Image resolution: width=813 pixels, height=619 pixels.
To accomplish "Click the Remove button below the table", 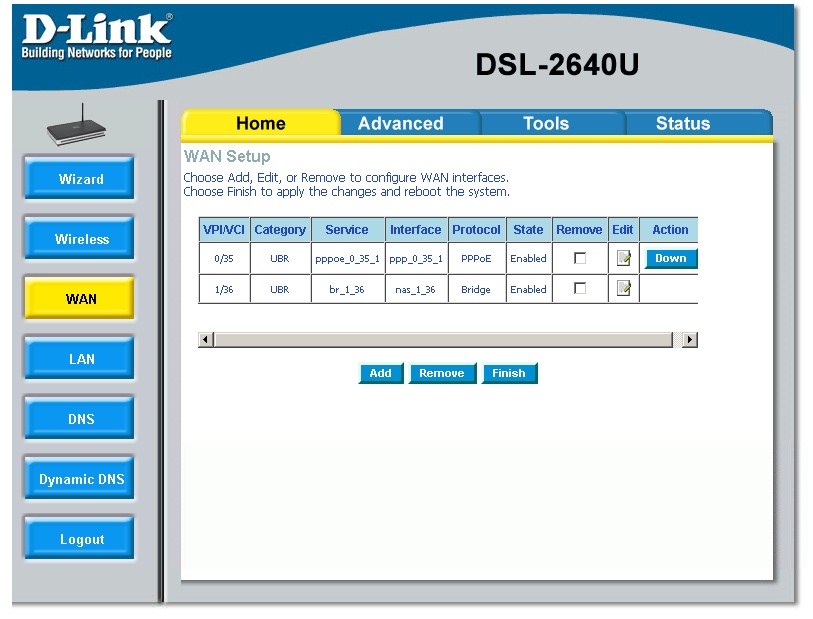I will click(441, 373).
